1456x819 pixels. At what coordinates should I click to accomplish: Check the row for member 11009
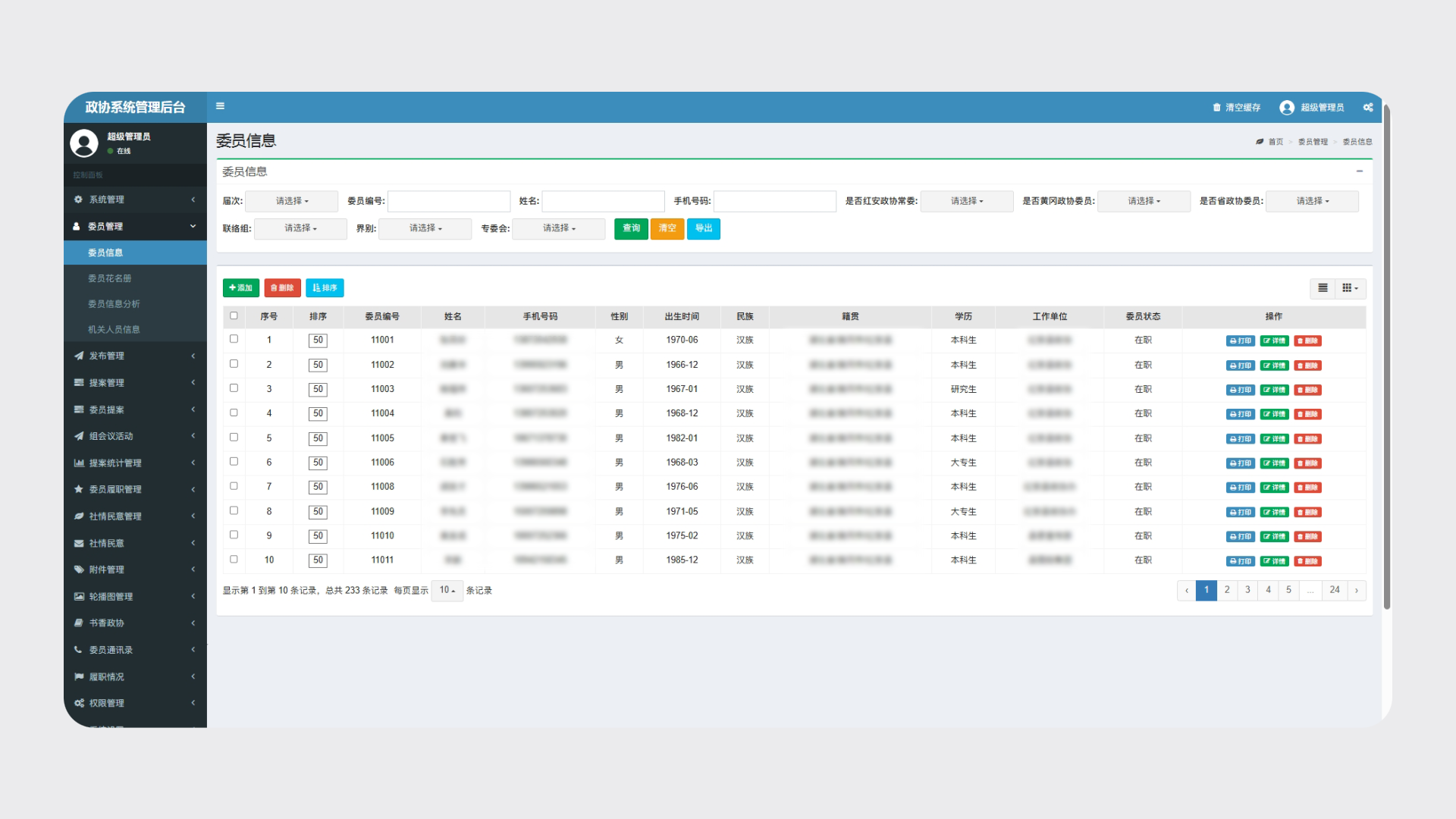click(x=234, y=510)
